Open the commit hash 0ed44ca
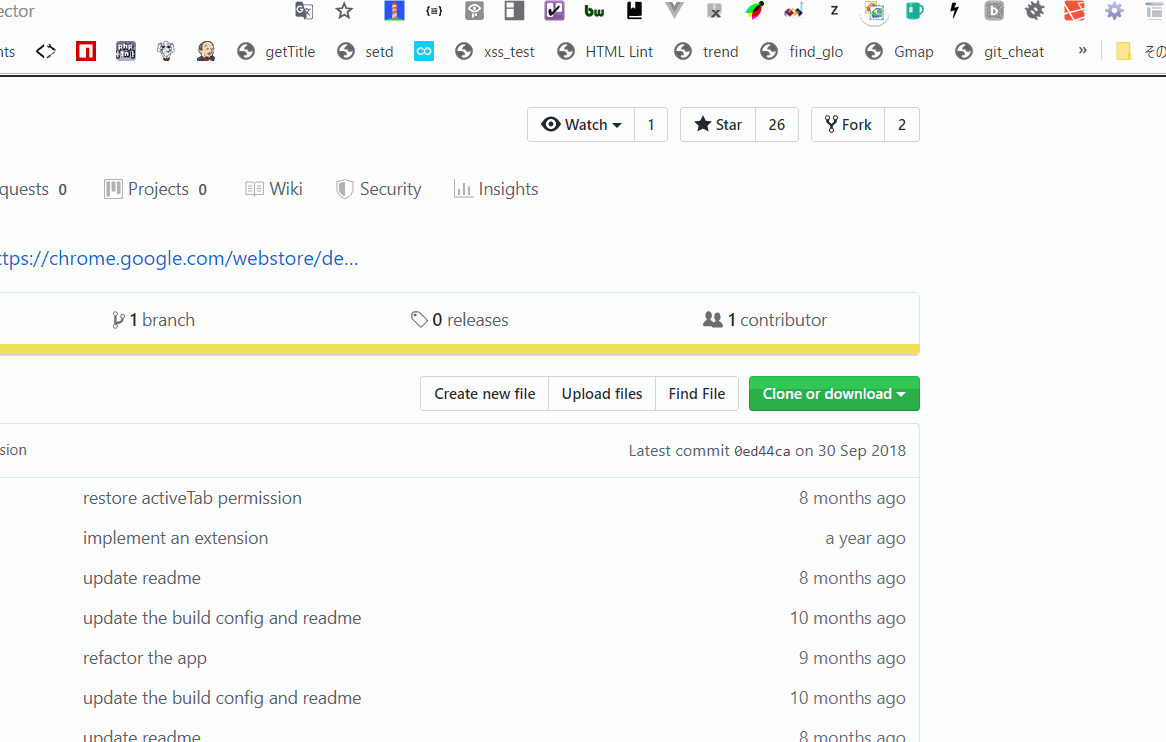The width and height of the screenshot is (1166, 742). 762,451
